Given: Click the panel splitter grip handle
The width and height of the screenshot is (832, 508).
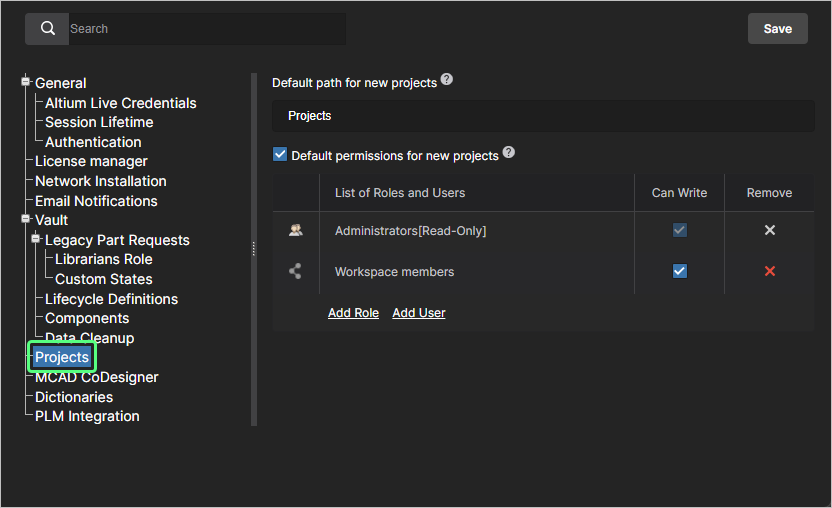Looking at the screenshot, I should 254,248.
